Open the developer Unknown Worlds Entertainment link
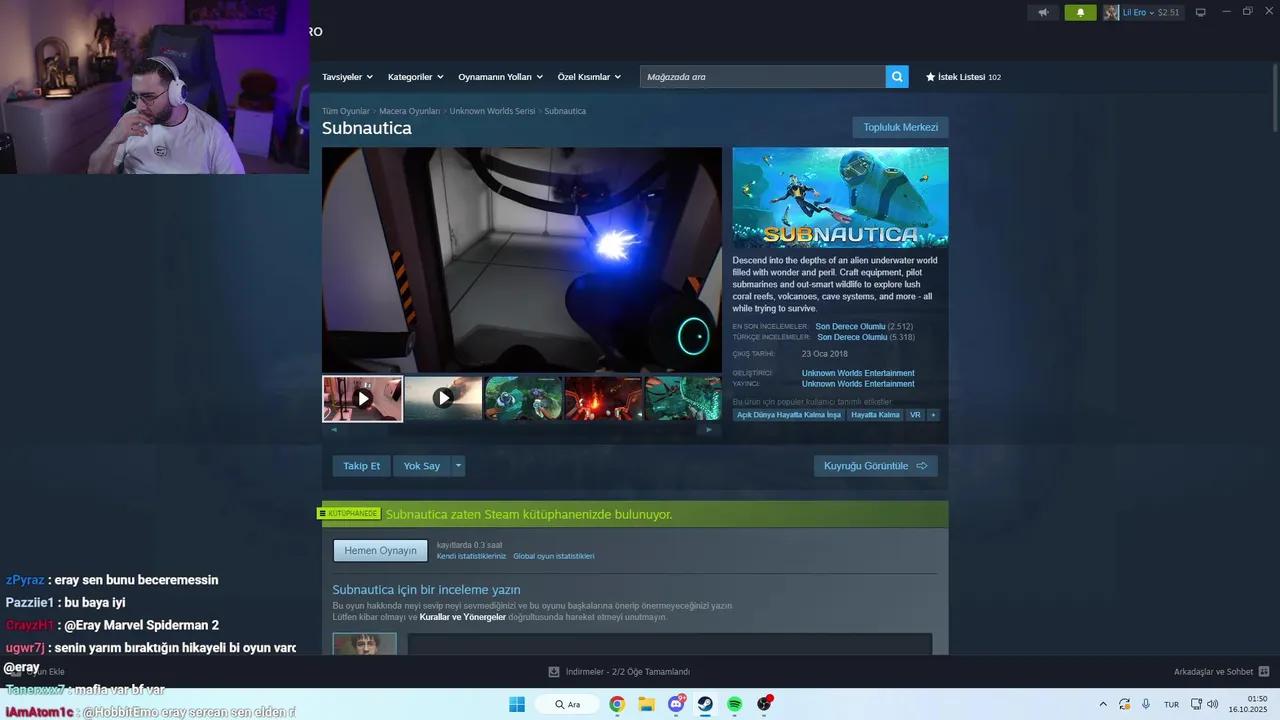This screenshot has height=720, width=1280. pos(858,373)
